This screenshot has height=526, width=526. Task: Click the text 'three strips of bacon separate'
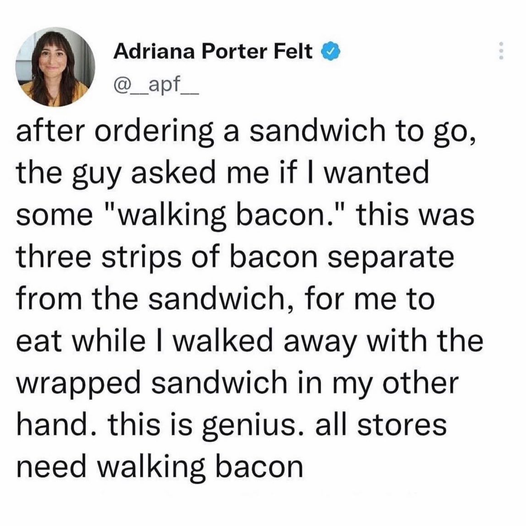[x=235, y=257]
